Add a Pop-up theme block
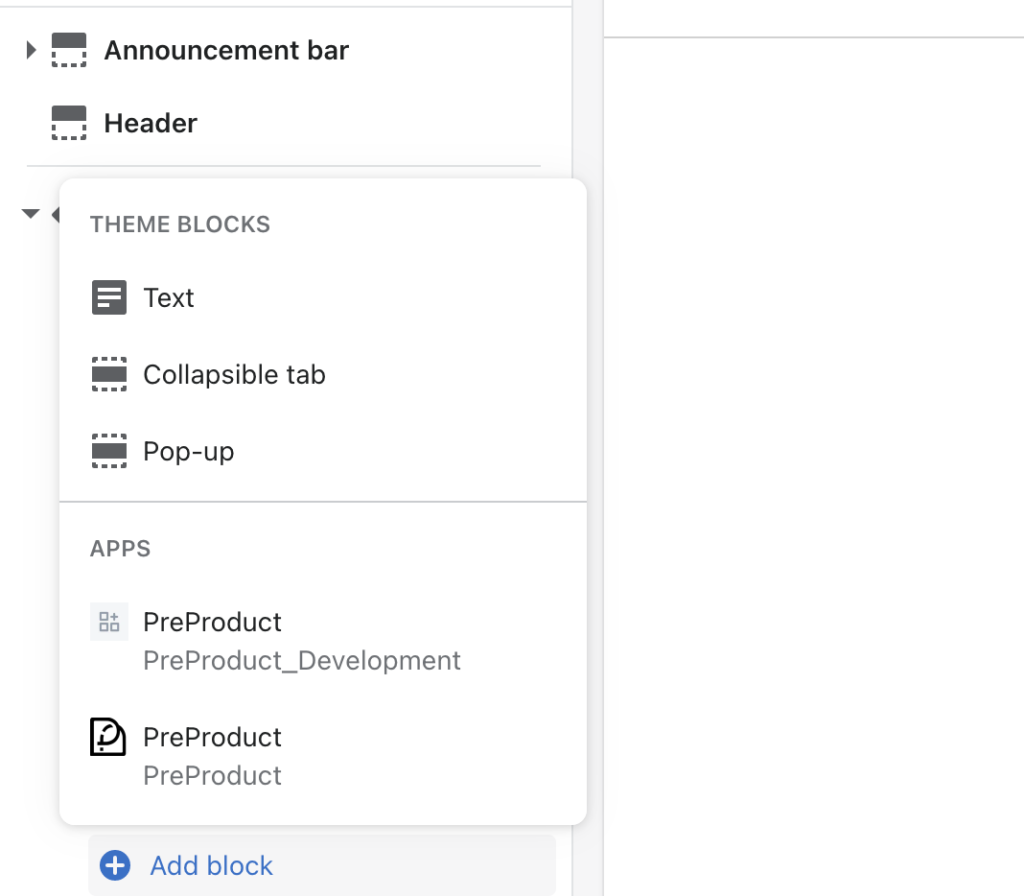 coord(189,451)
